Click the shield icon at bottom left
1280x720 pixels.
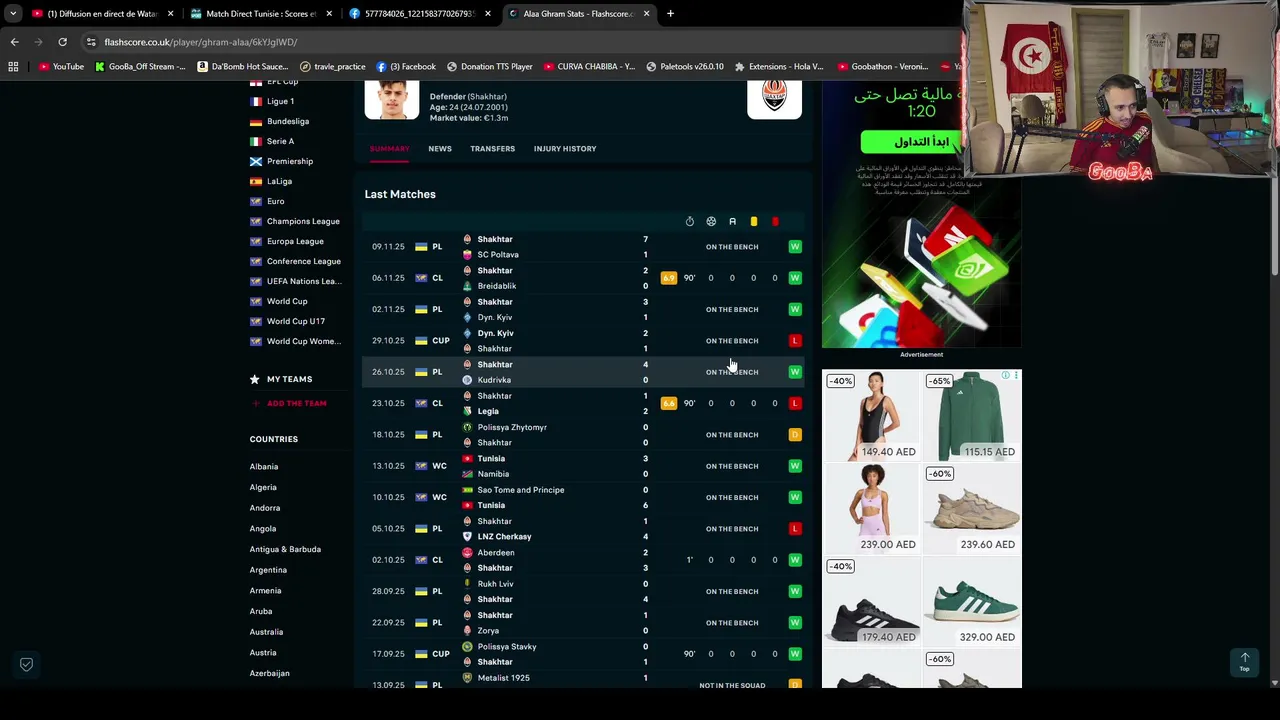[27, 664]
